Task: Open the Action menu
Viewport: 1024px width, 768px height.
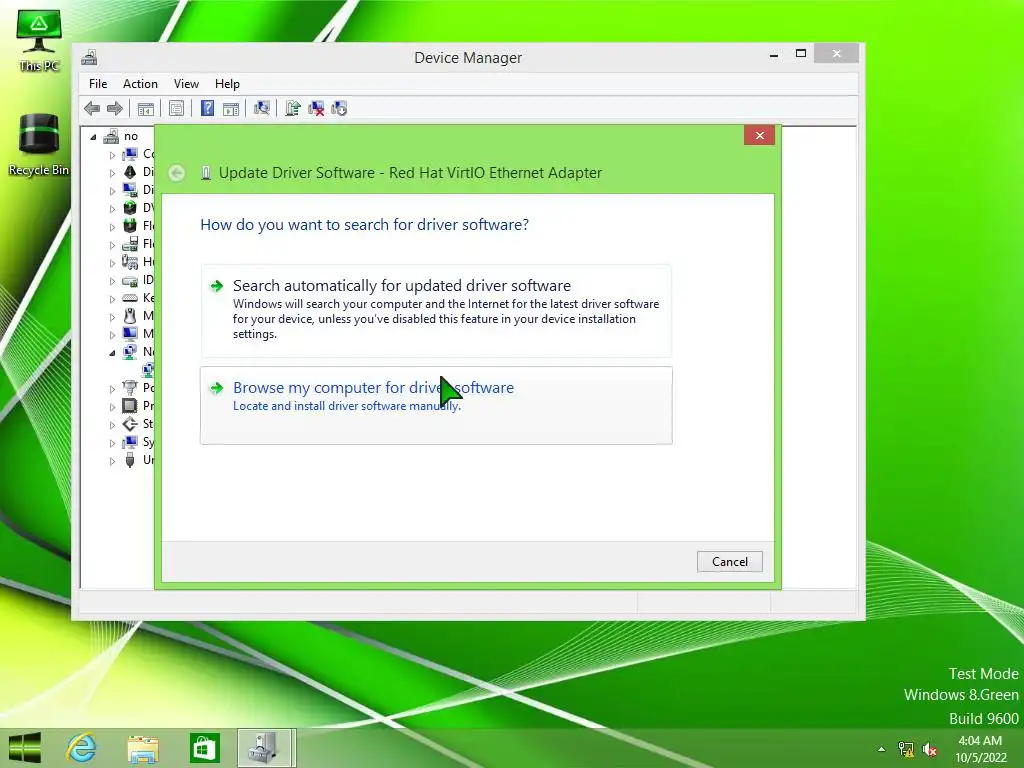Action: [x=140, y=84]
